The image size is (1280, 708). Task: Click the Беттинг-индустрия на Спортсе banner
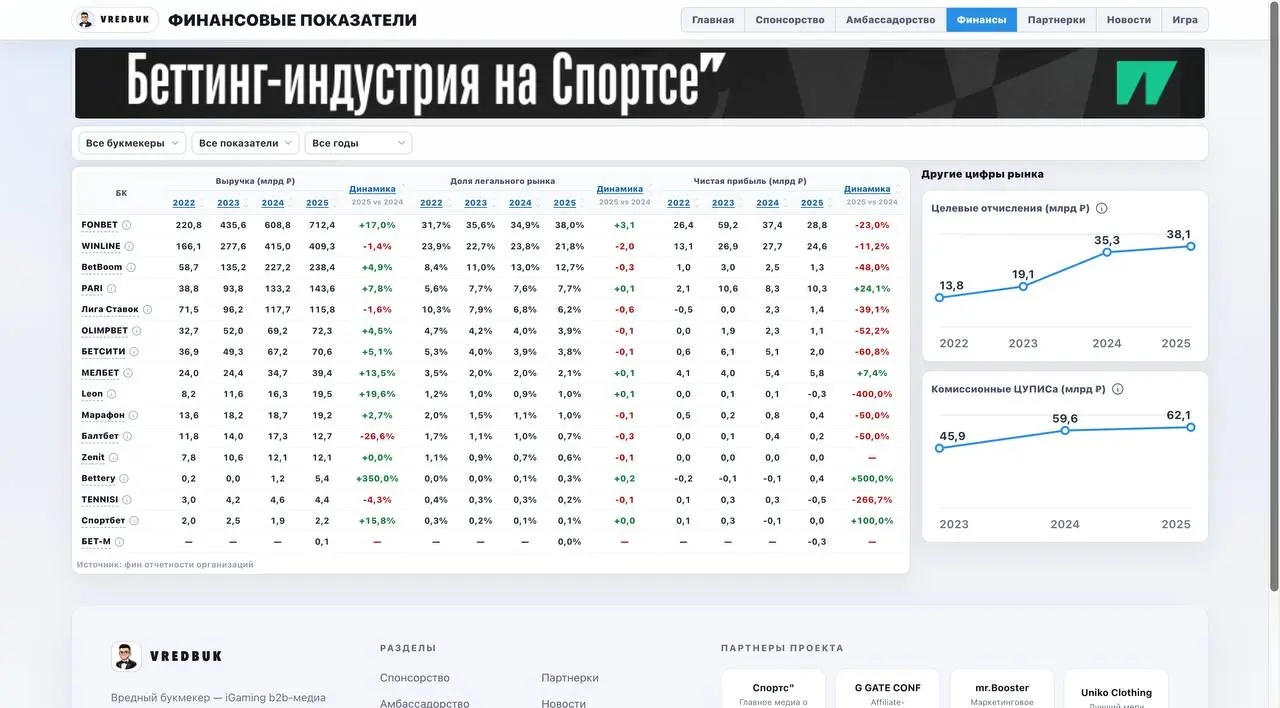click(x=640, y=83)
